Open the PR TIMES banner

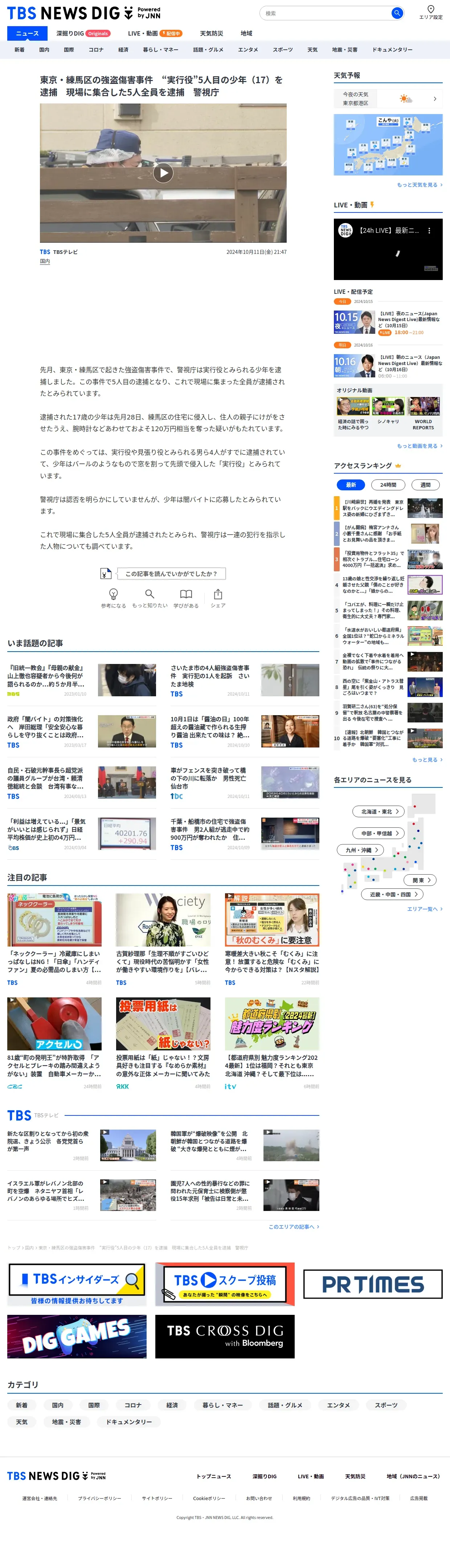373,1284
